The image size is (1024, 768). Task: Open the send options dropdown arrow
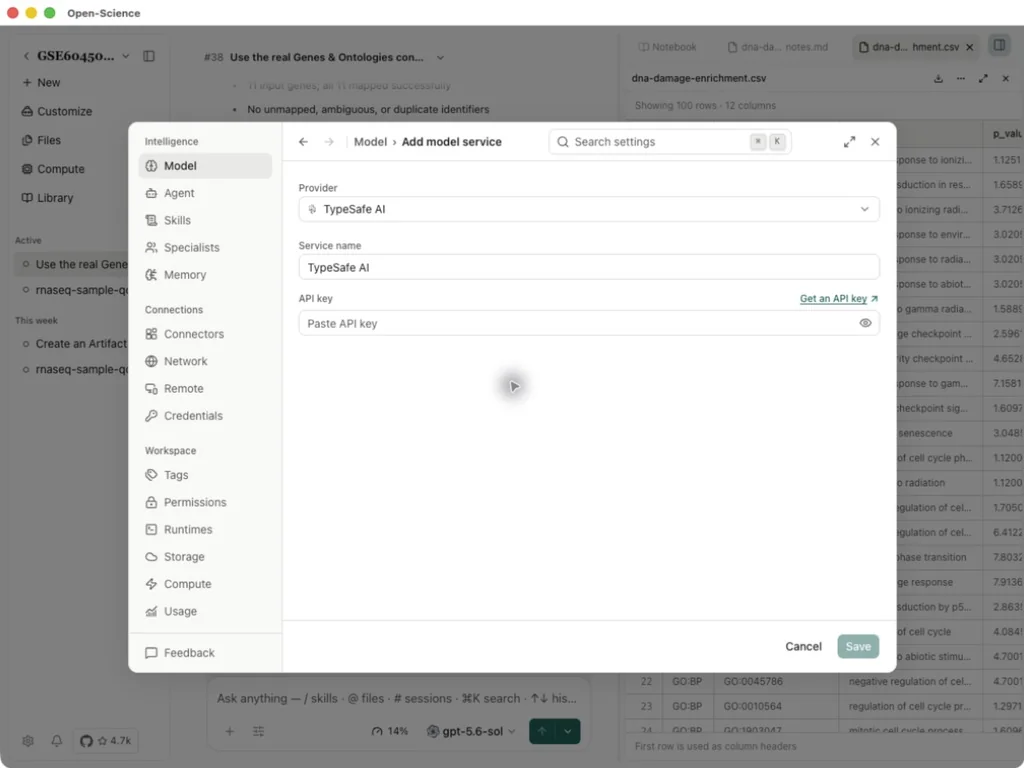pos(568,731)
